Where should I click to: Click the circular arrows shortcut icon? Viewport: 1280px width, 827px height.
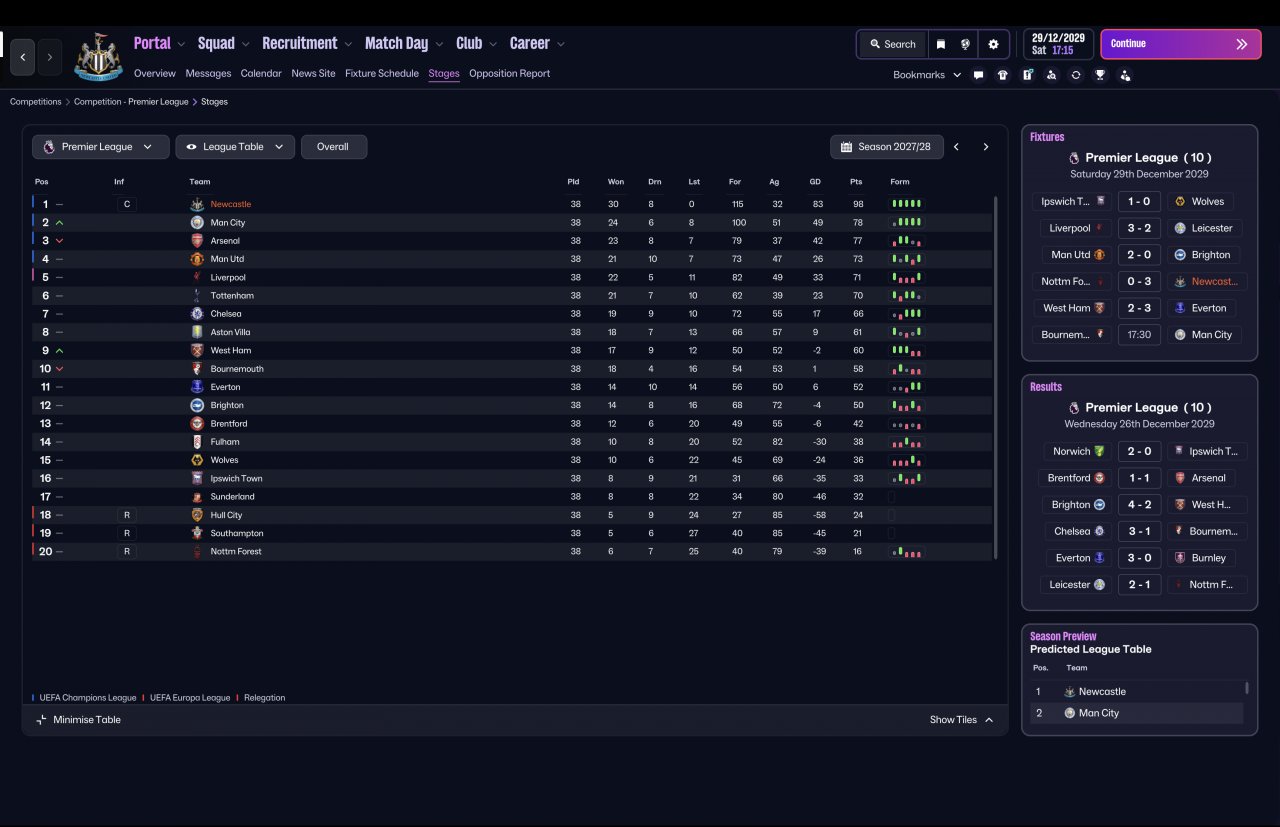click(x=1076, y=75)
